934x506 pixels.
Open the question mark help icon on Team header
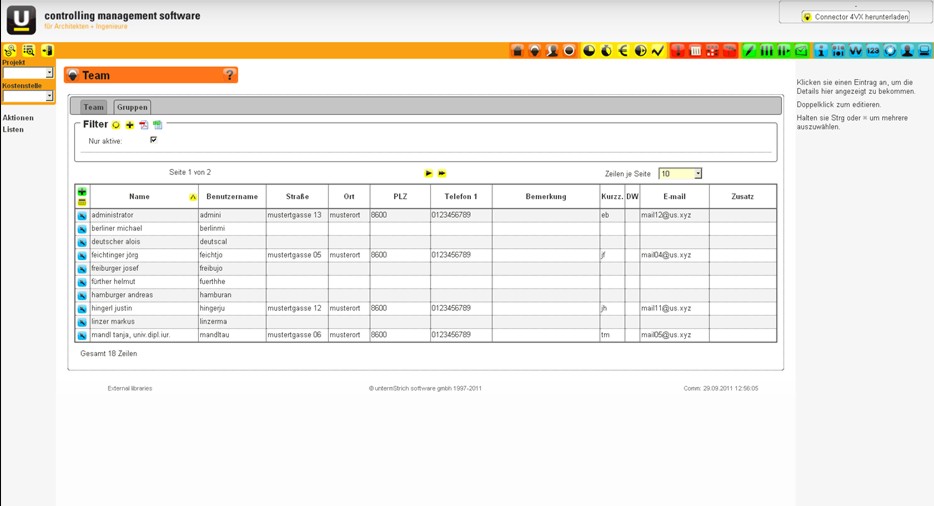click(x=229, y=75)
